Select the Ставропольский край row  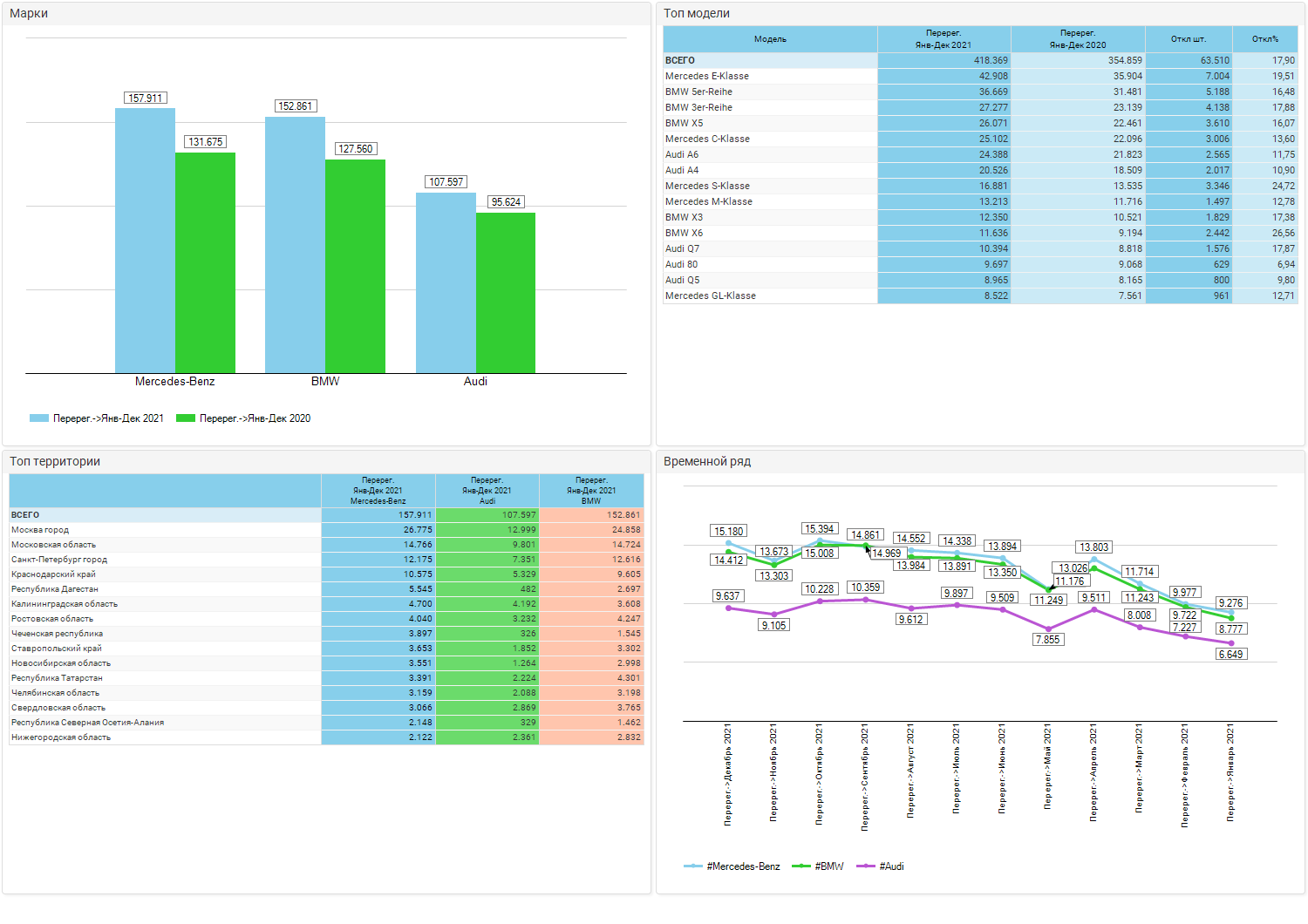(326, 649)
